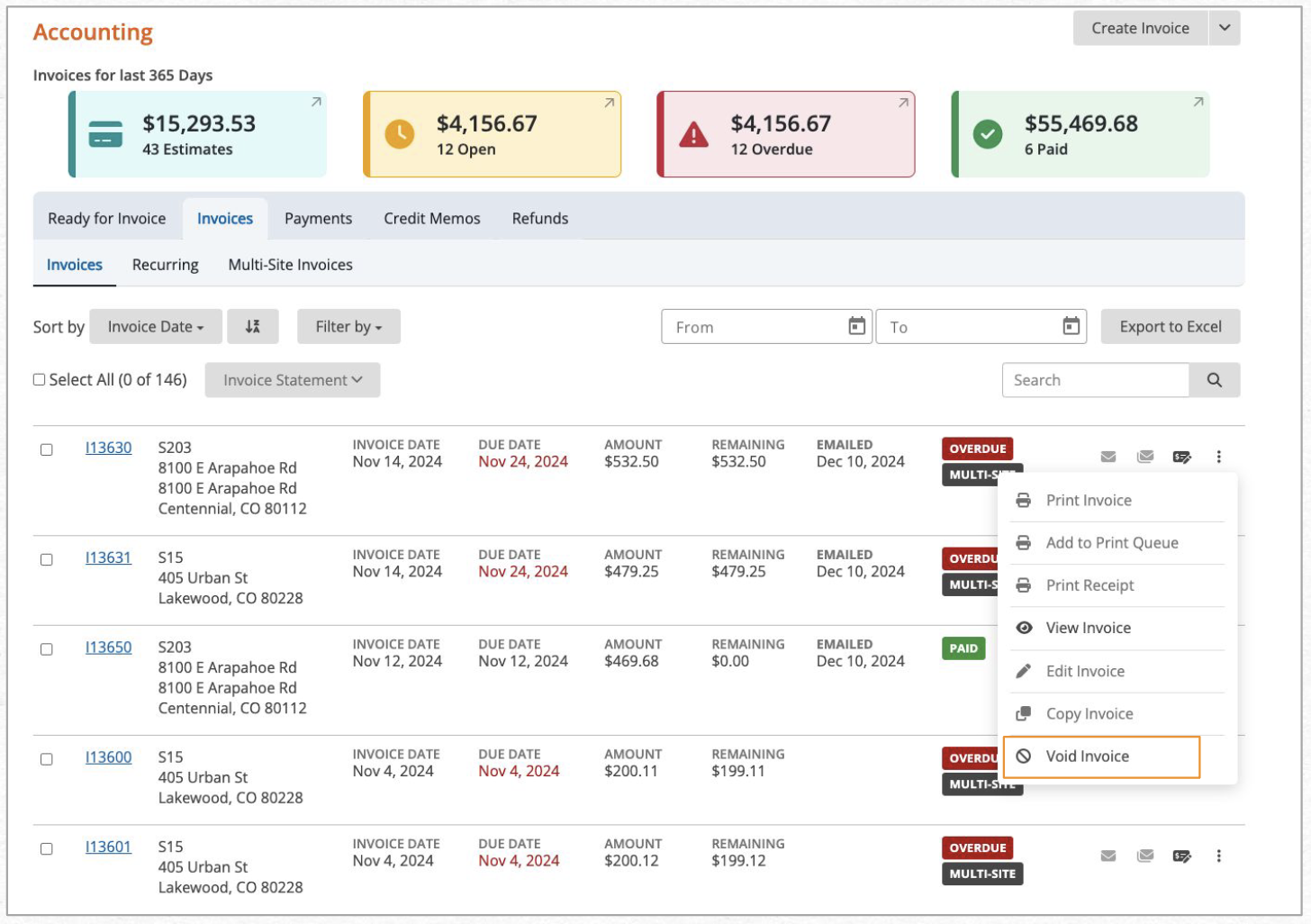The width and height of the screenshot is (1311, 924).
Task: Click expand arrow on Open card
Action: pos(610,103)
